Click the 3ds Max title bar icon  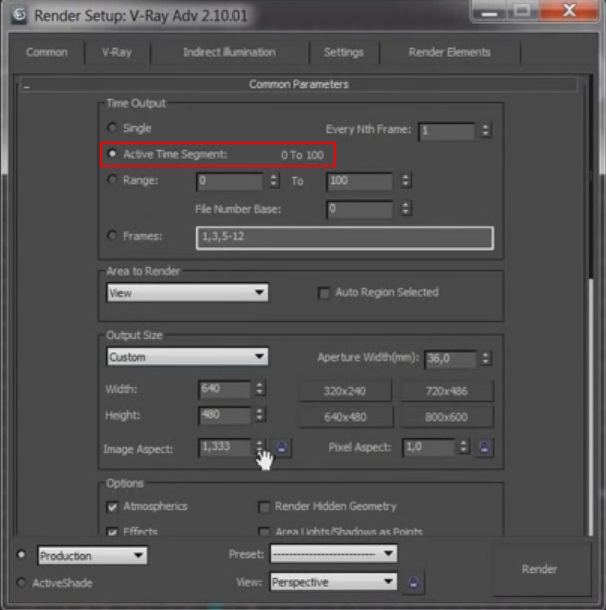click(x=17, y=16)
